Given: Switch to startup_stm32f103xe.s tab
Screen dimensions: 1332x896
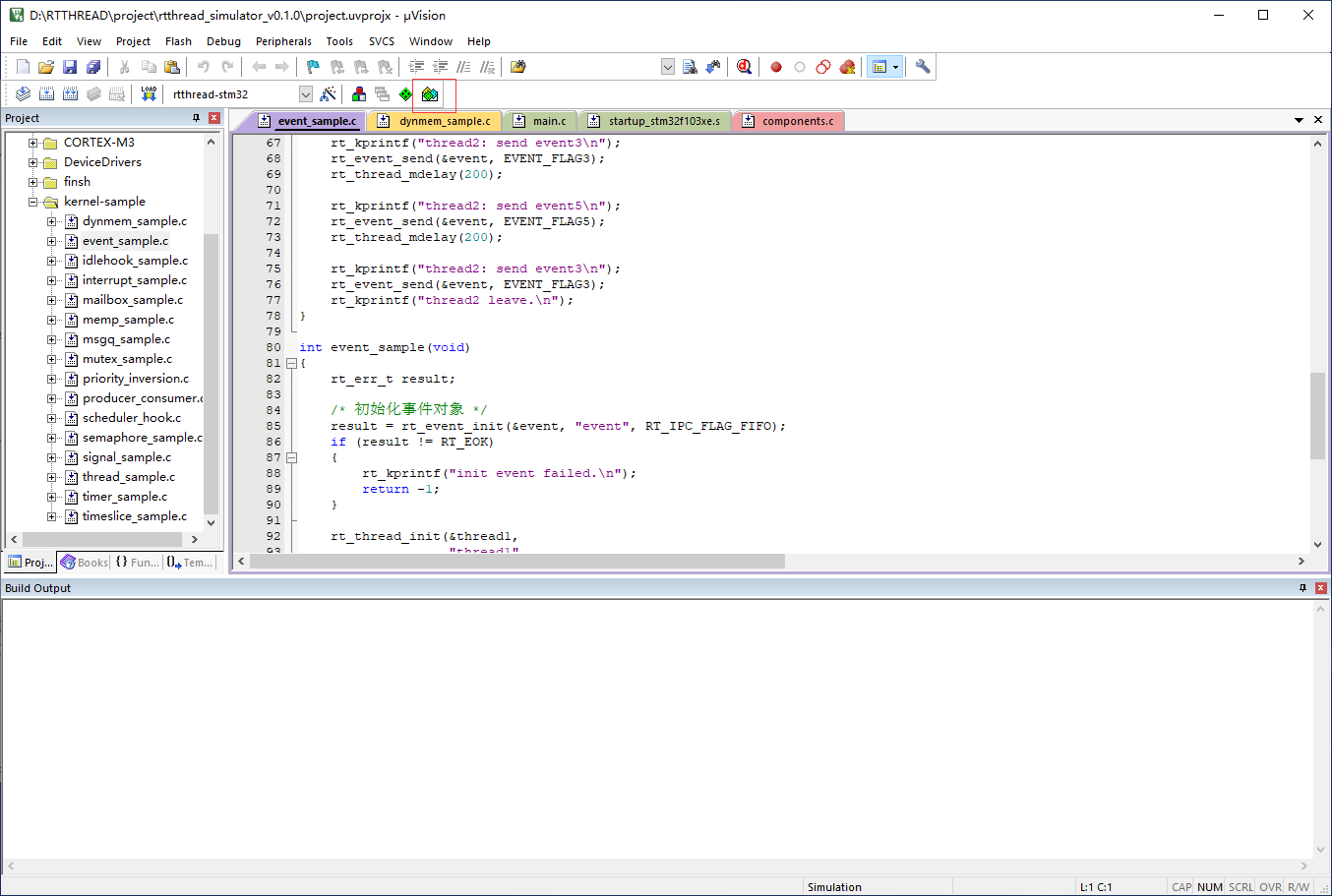Looking at the screenshot, I should pyautogui.click(x=654, y=121).
